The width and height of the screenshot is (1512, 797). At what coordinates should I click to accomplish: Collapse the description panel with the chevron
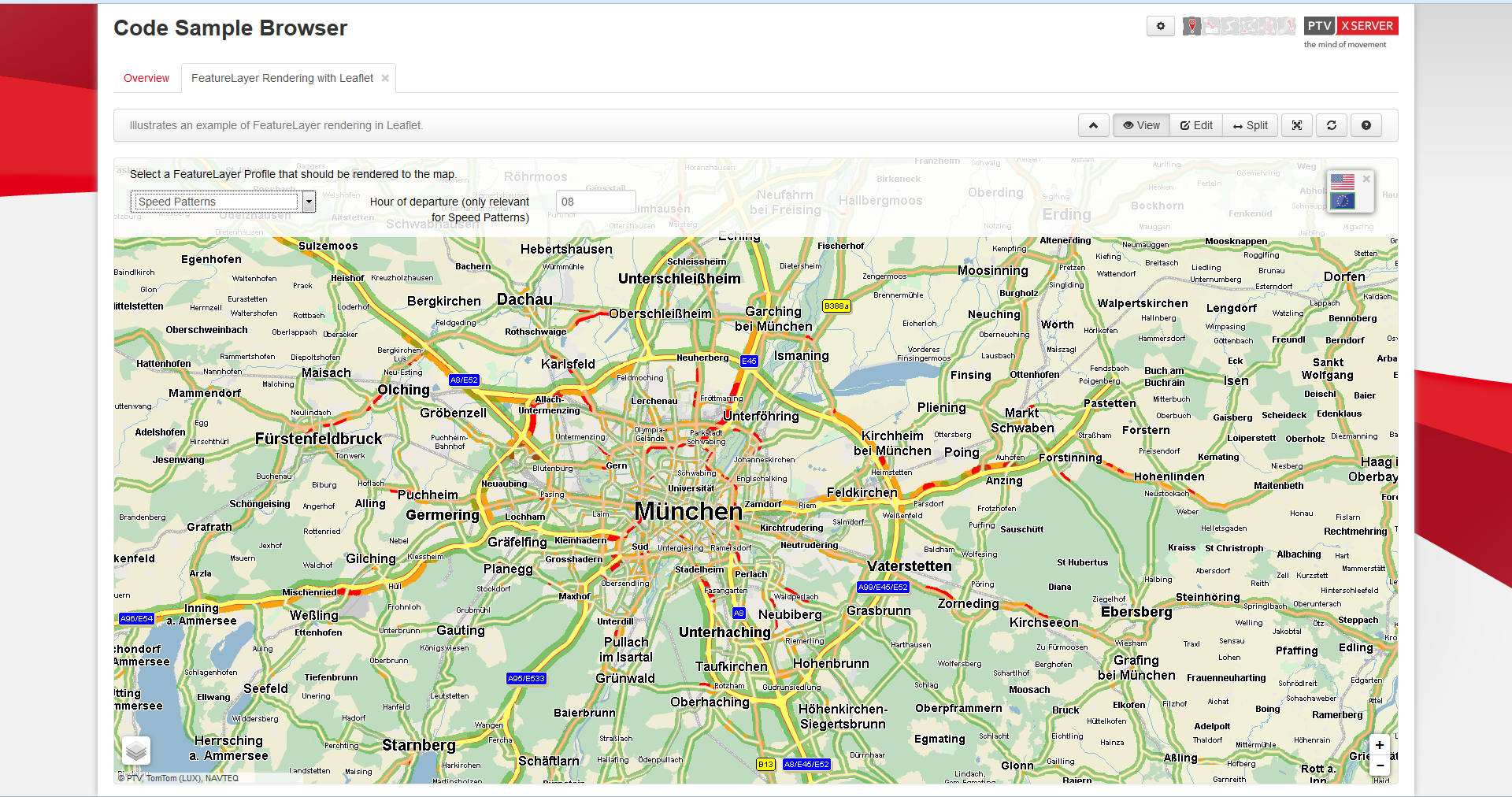[1093, 125]
